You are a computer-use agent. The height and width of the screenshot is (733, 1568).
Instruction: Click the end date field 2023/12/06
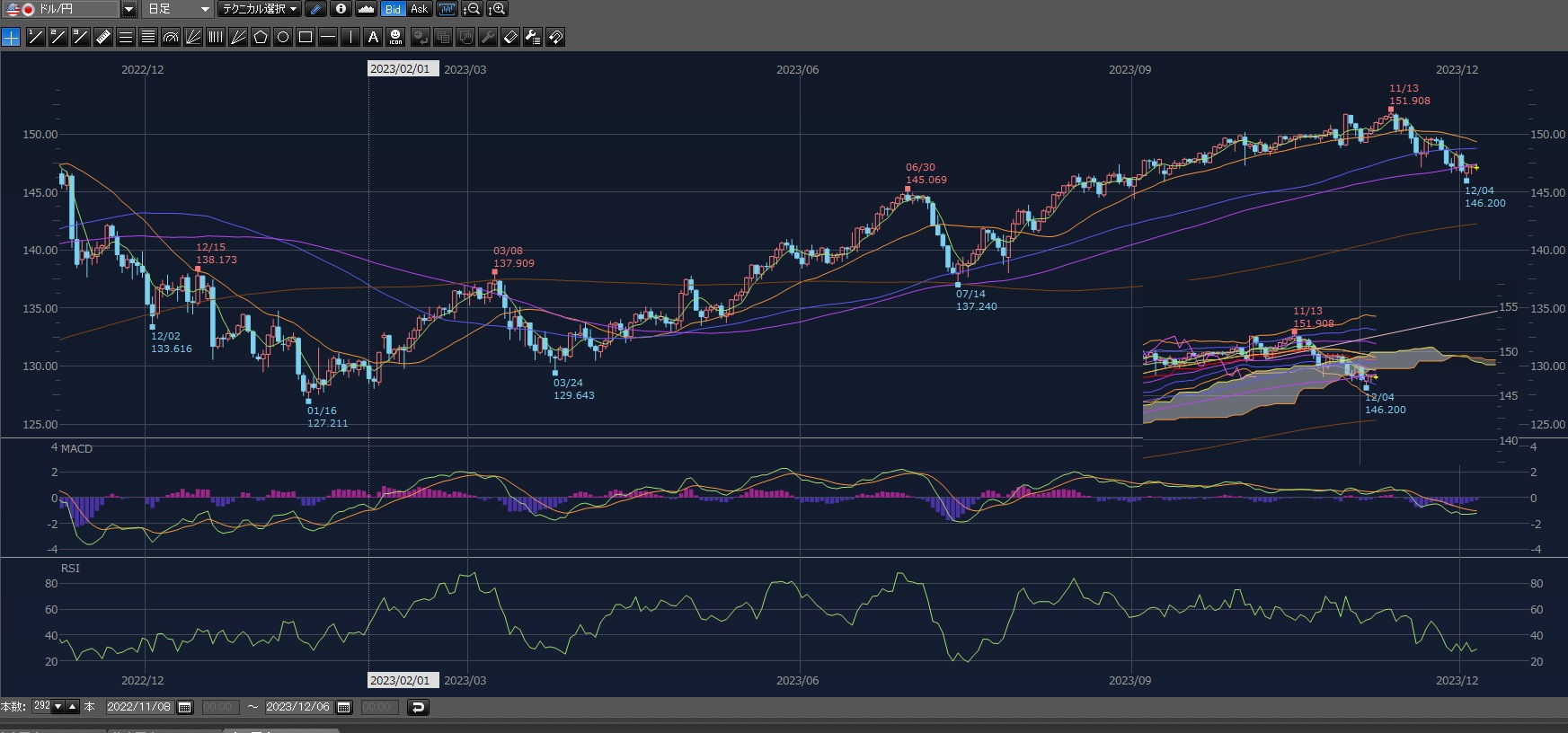coord(297,708)
